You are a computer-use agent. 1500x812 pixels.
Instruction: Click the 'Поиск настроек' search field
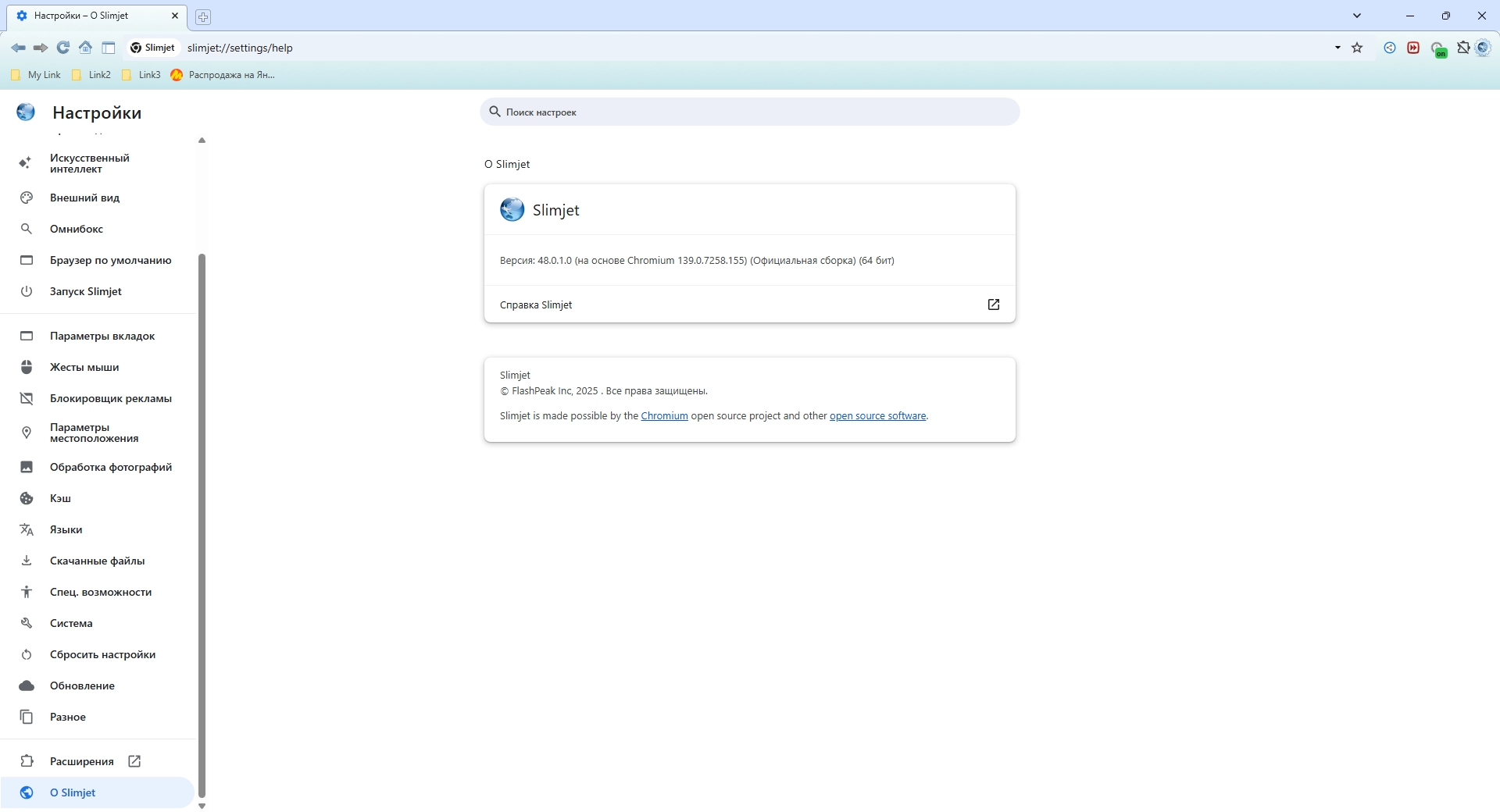coord(750,112)
